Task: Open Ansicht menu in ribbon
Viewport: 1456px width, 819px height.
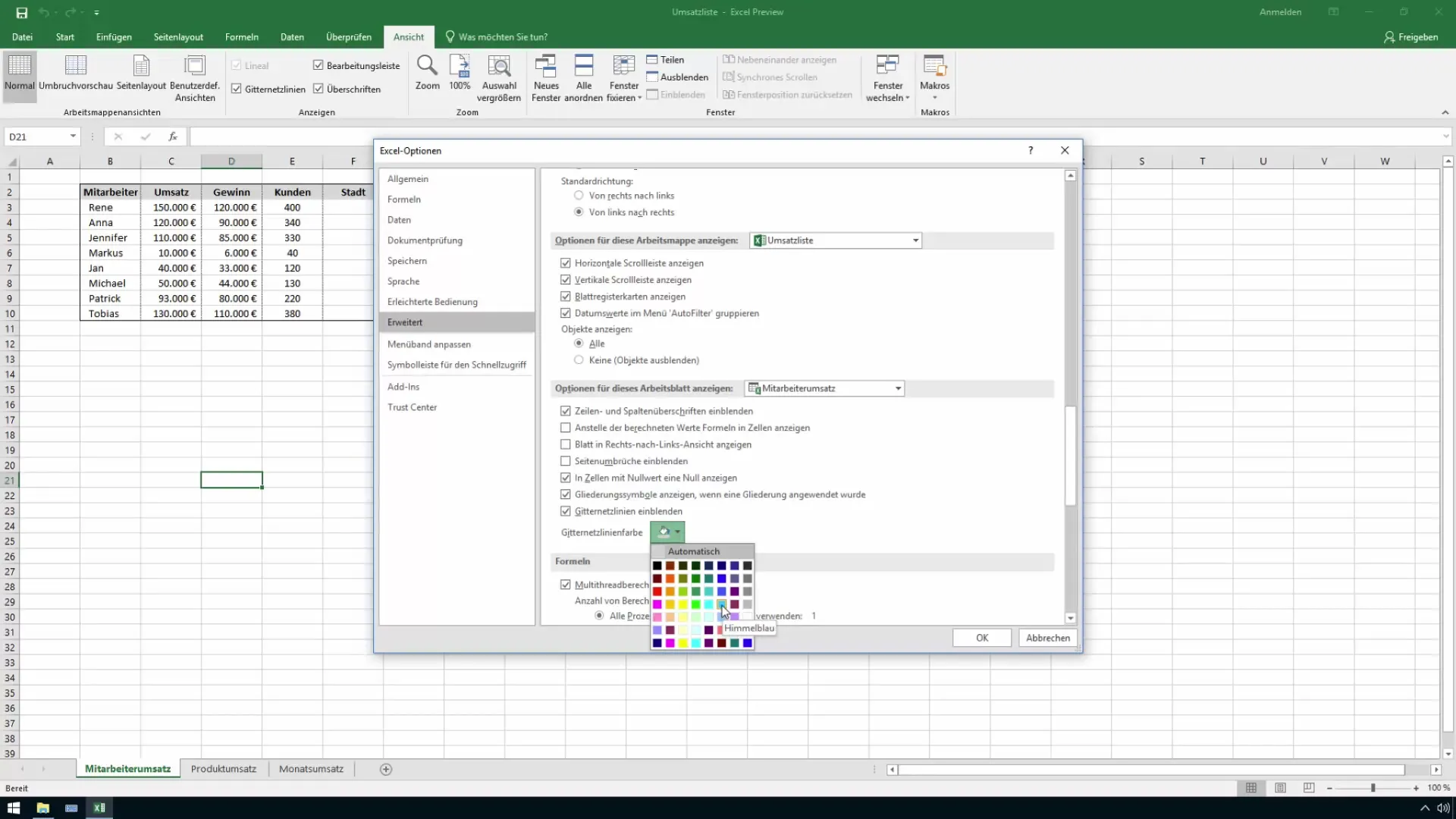Action: click(x=409, y=37)
